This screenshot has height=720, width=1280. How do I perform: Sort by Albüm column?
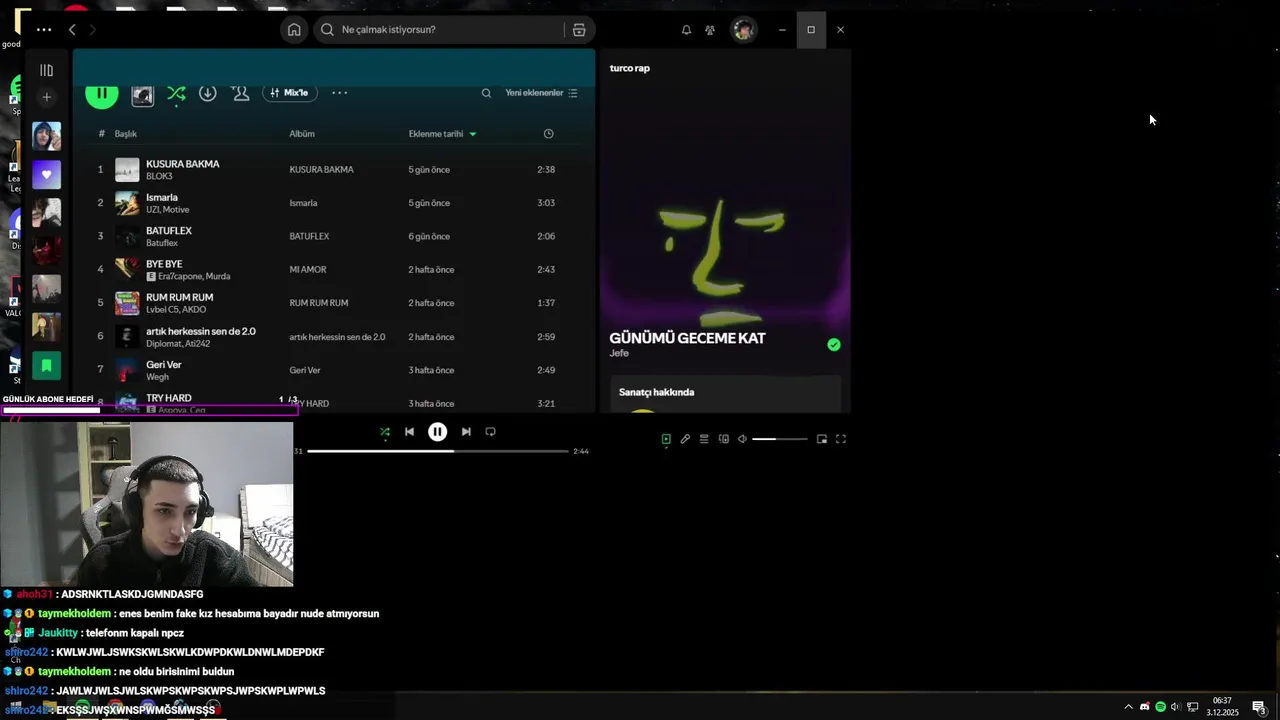[302, 134]
